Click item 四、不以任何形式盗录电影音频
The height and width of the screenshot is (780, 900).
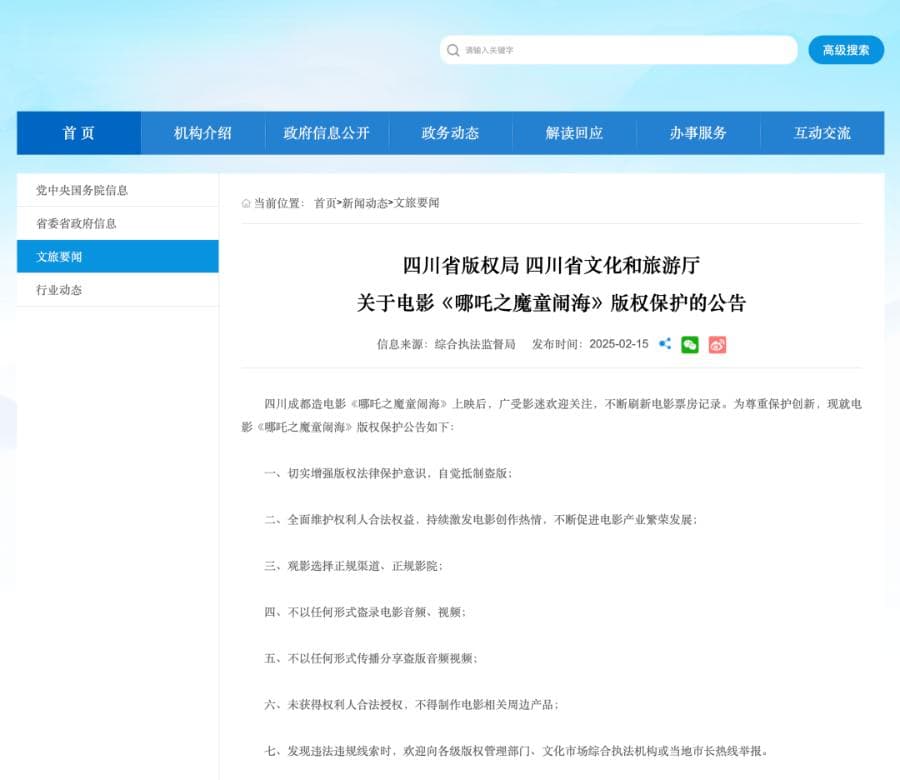[365, 612]
